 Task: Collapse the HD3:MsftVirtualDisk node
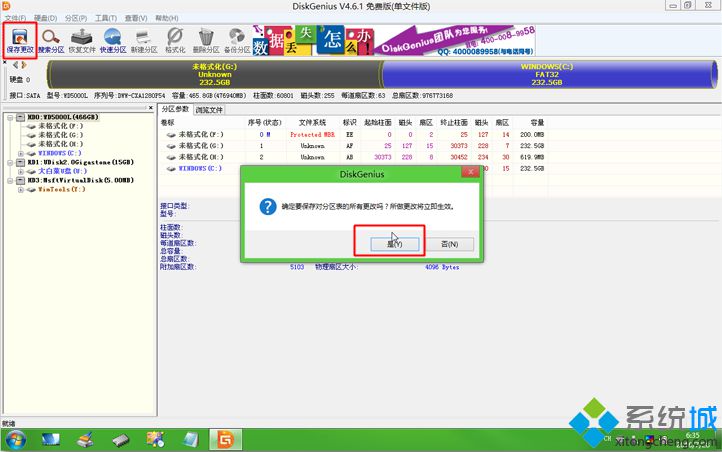pyautogui.click(x=10, y=180)
